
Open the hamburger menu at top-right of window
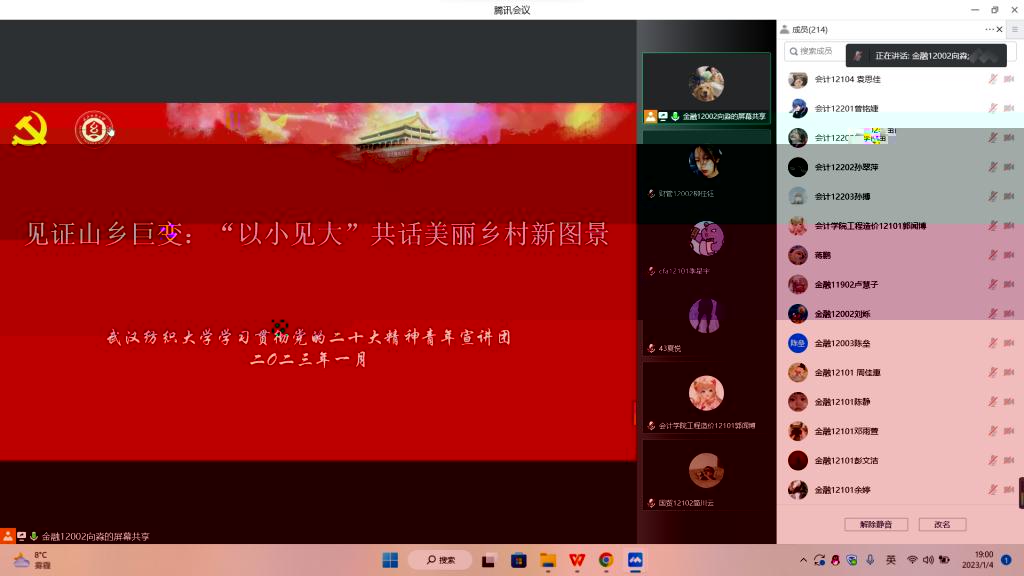pos(1014,30)
